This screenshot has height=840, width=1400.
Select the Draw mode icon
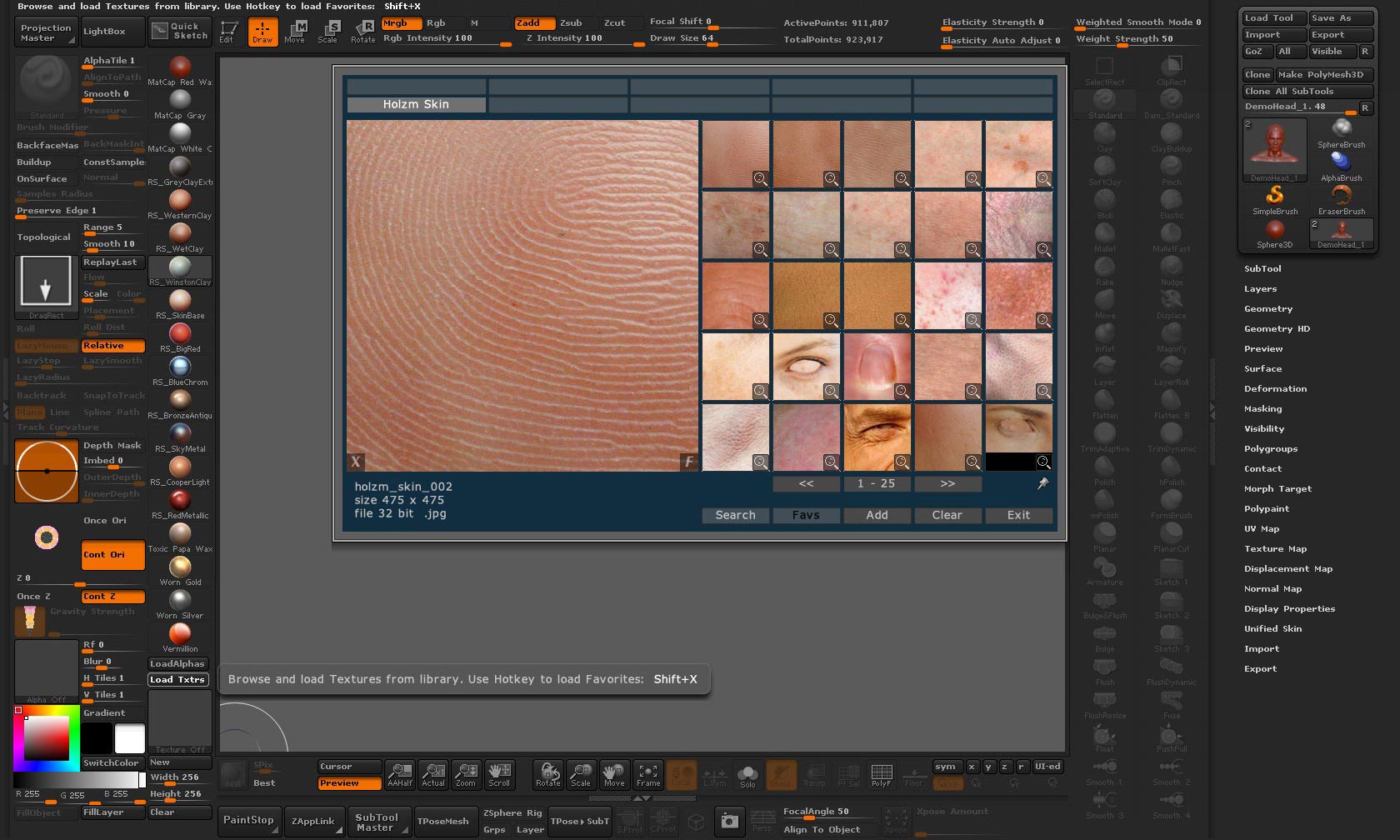pos(262,32)
